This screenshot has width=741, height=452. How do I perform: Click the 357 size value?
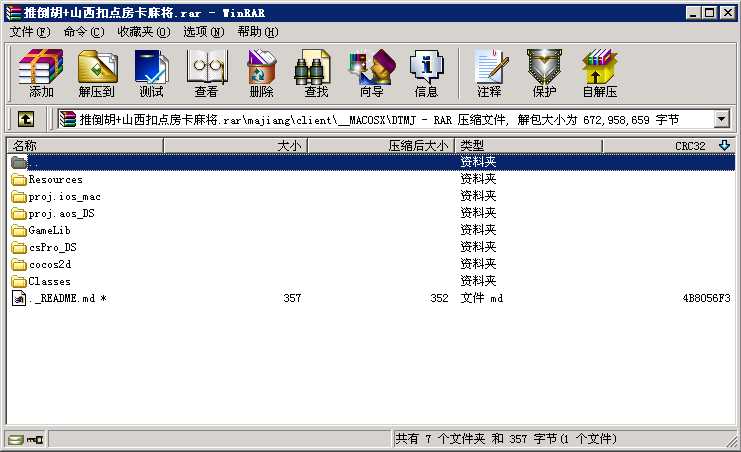coord(292,298)
